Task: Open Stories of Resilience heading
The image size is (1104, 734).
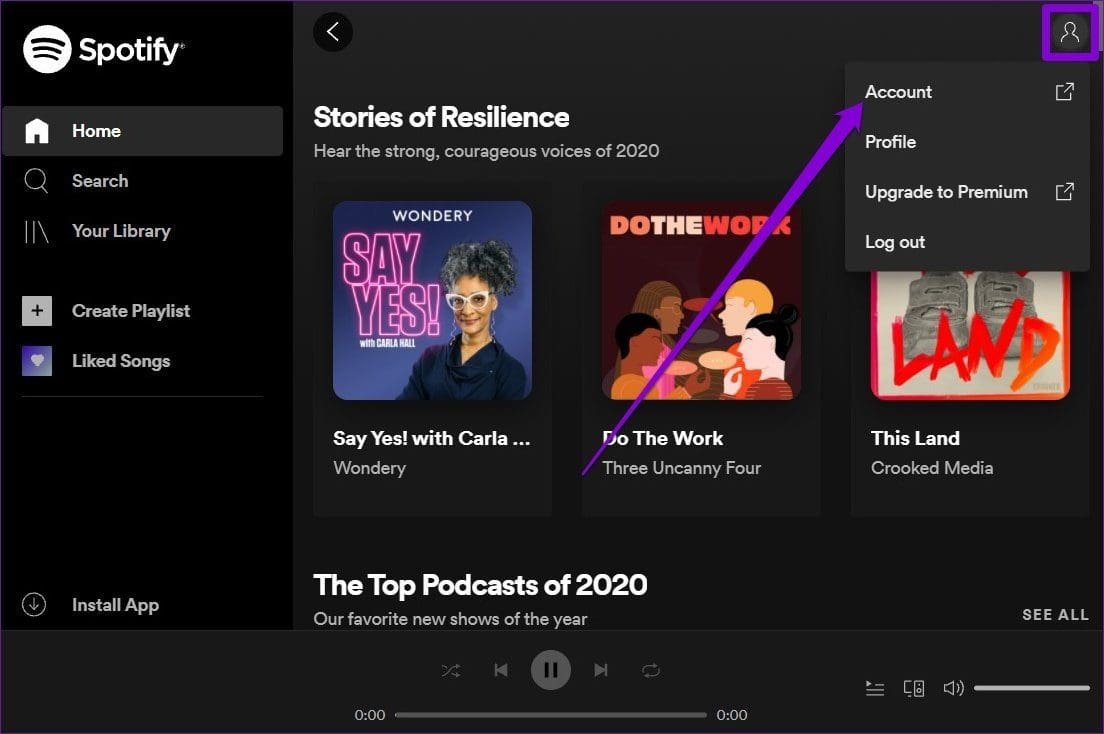Action: [441, 117]
